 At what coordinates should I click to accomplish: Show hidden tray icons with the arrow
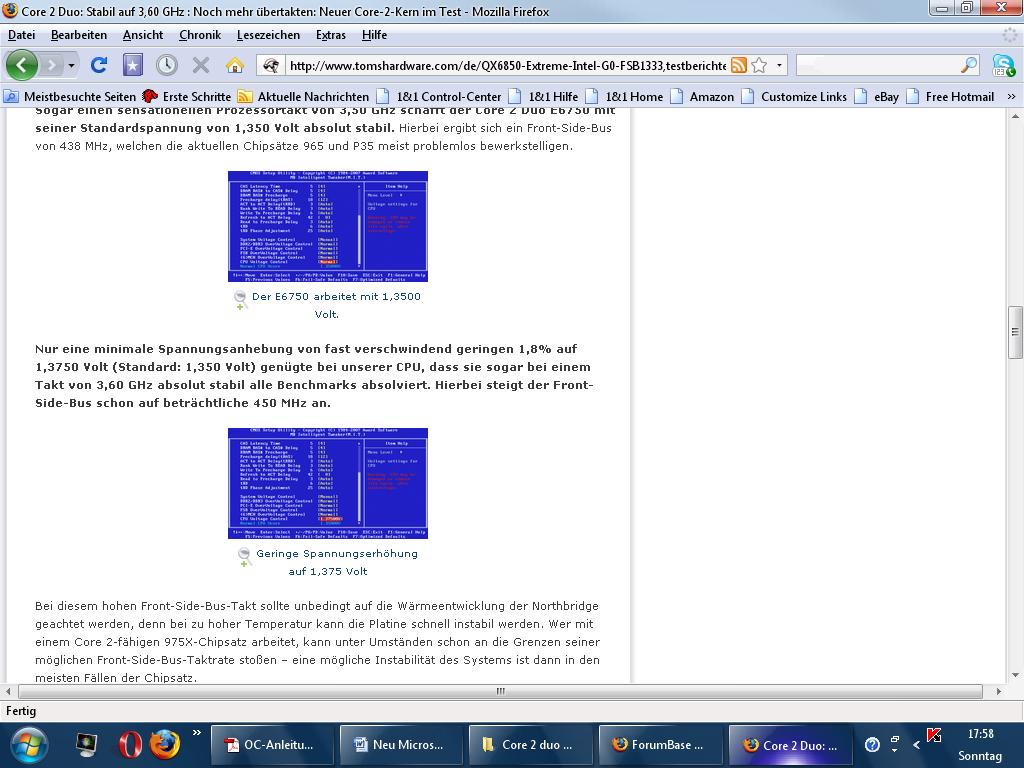click(916, 744)
